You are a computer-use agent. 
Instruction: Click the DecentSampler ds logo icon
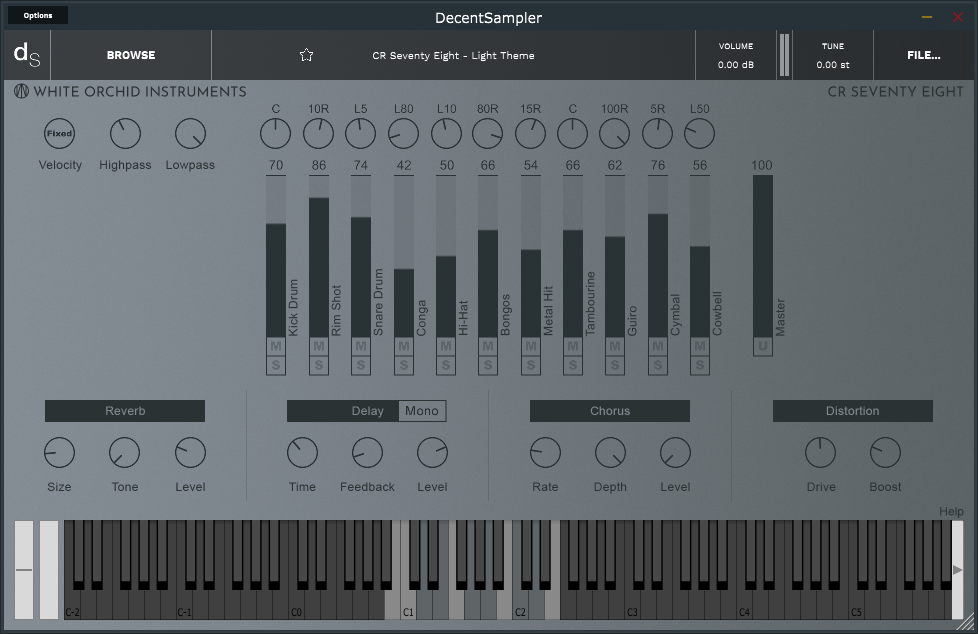[27, 55]
